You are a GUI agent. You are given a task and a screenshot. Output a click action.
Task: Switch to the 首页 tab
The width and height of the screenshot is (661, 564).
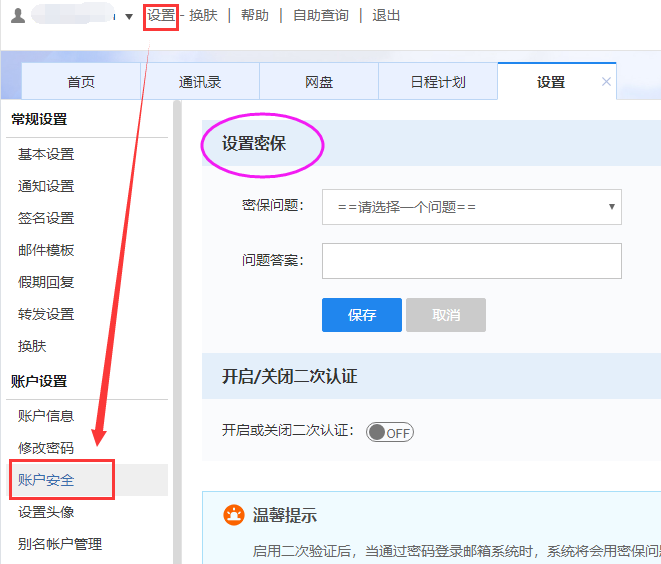[x=81, y=82]
